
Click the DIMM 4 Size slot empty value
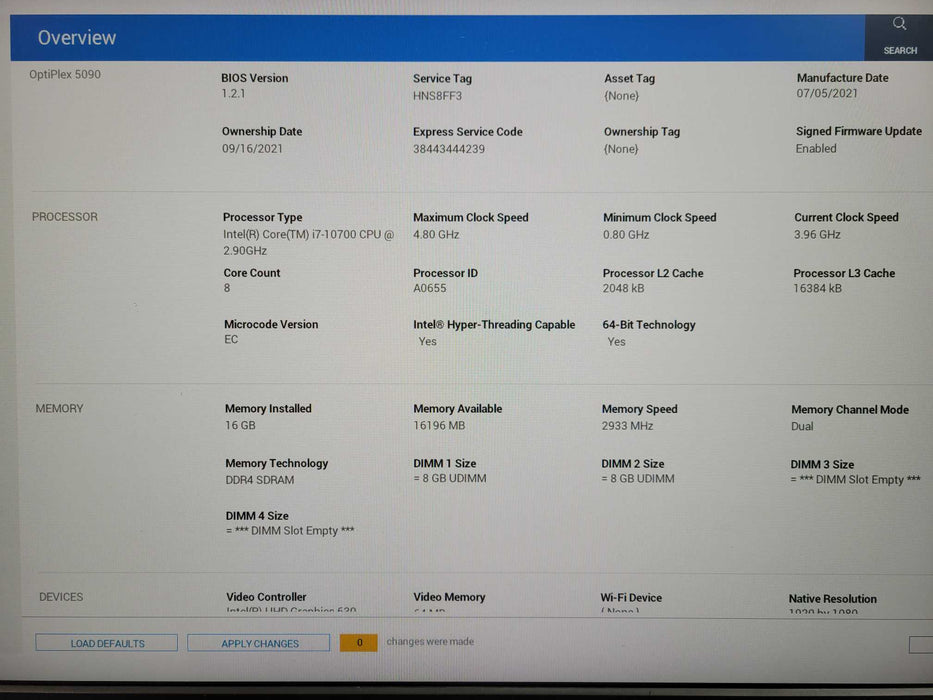click(x=290, y=530)
